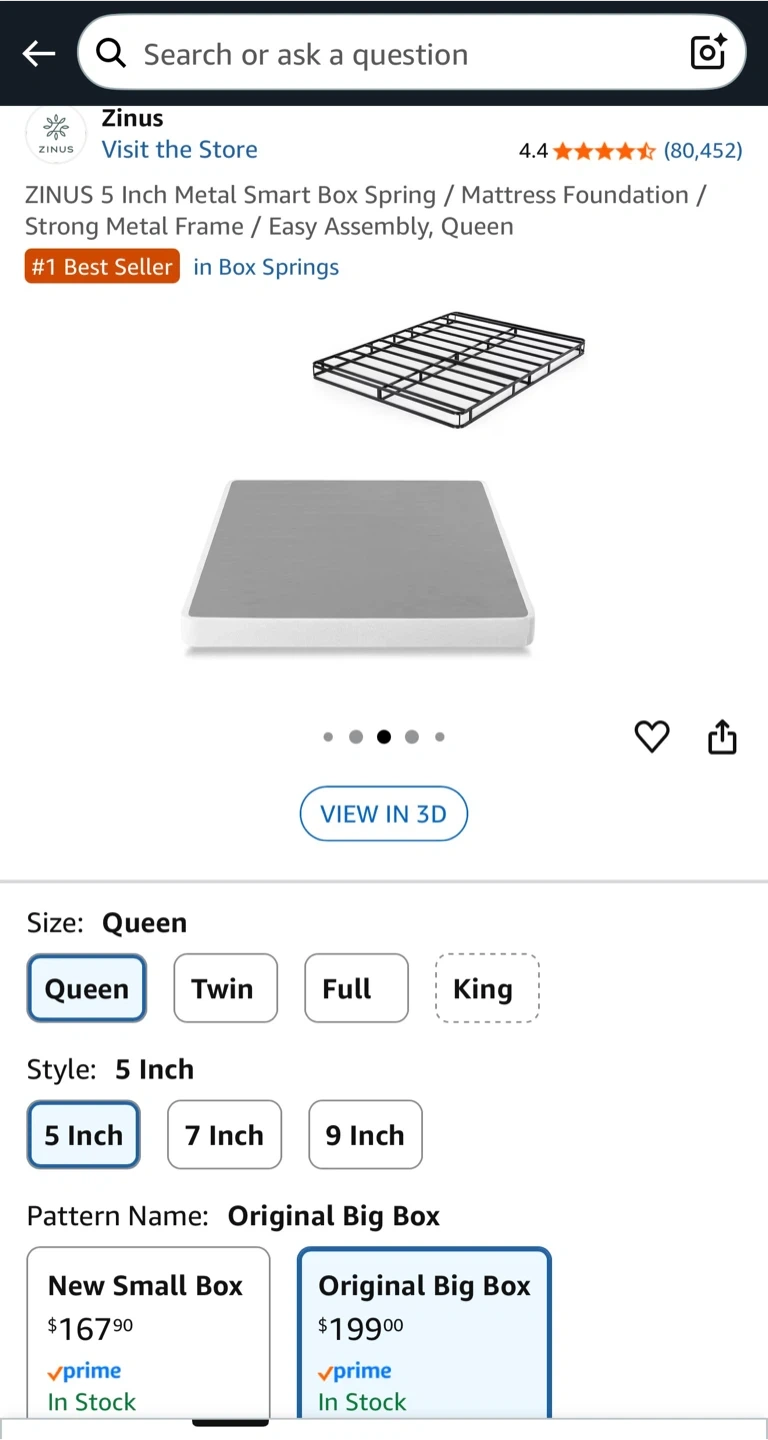Click the search or ask input field
Screen dimensions: 768x1440
(x=400, y=54)
